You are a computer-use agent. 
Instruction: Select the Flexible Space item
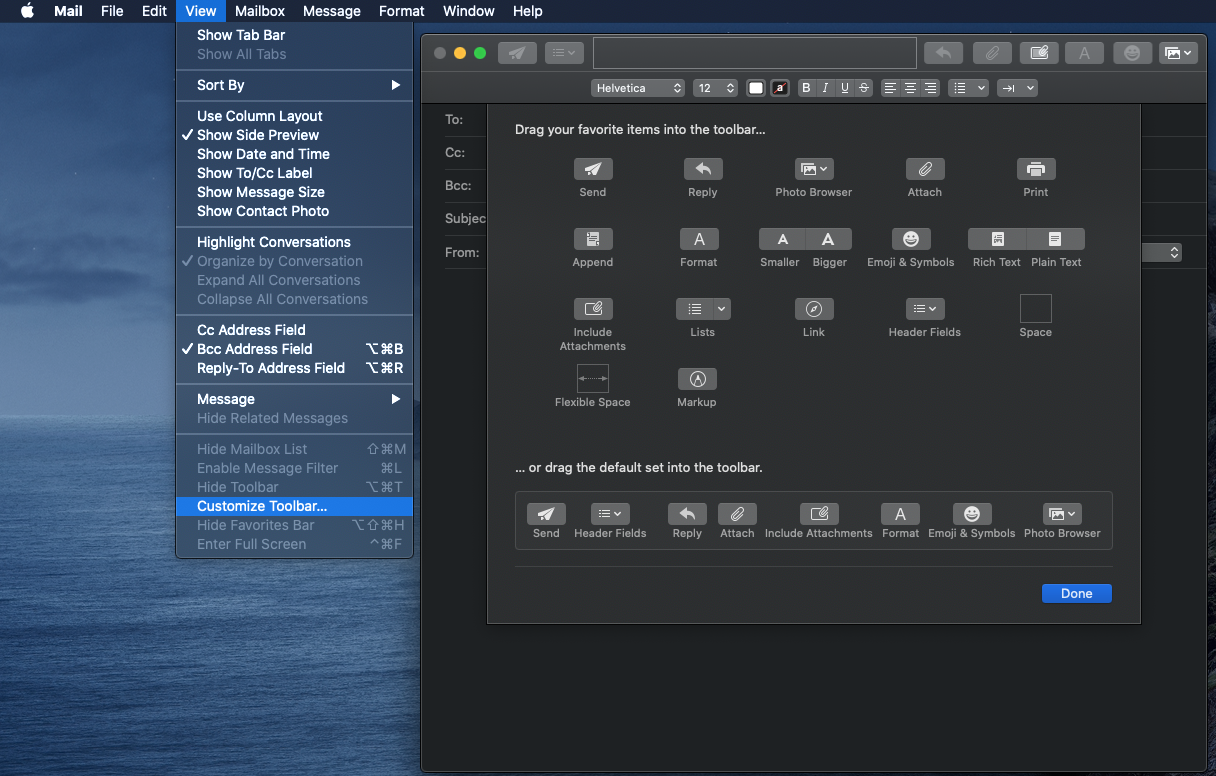pos(593,379)
